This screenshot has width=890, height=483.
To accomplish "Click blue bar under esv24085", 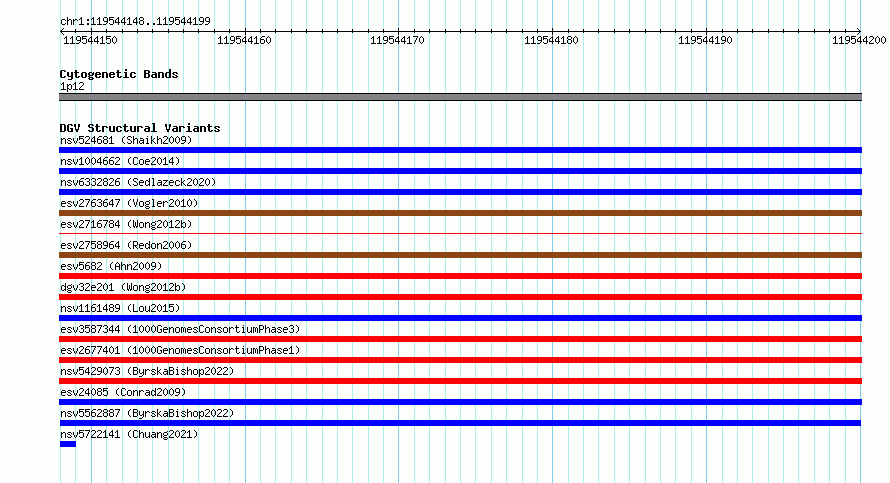I will pos(460,402).
